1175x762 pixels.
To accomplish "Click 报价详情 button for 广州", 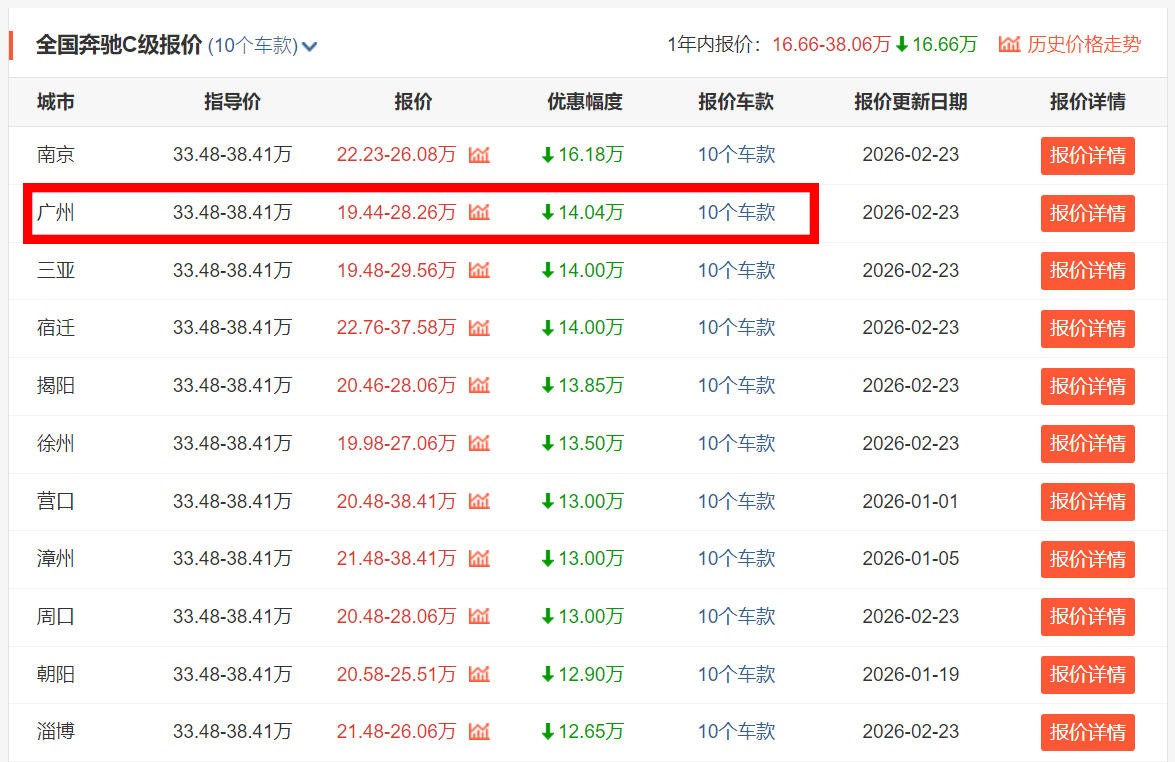I will [1087, 214].
